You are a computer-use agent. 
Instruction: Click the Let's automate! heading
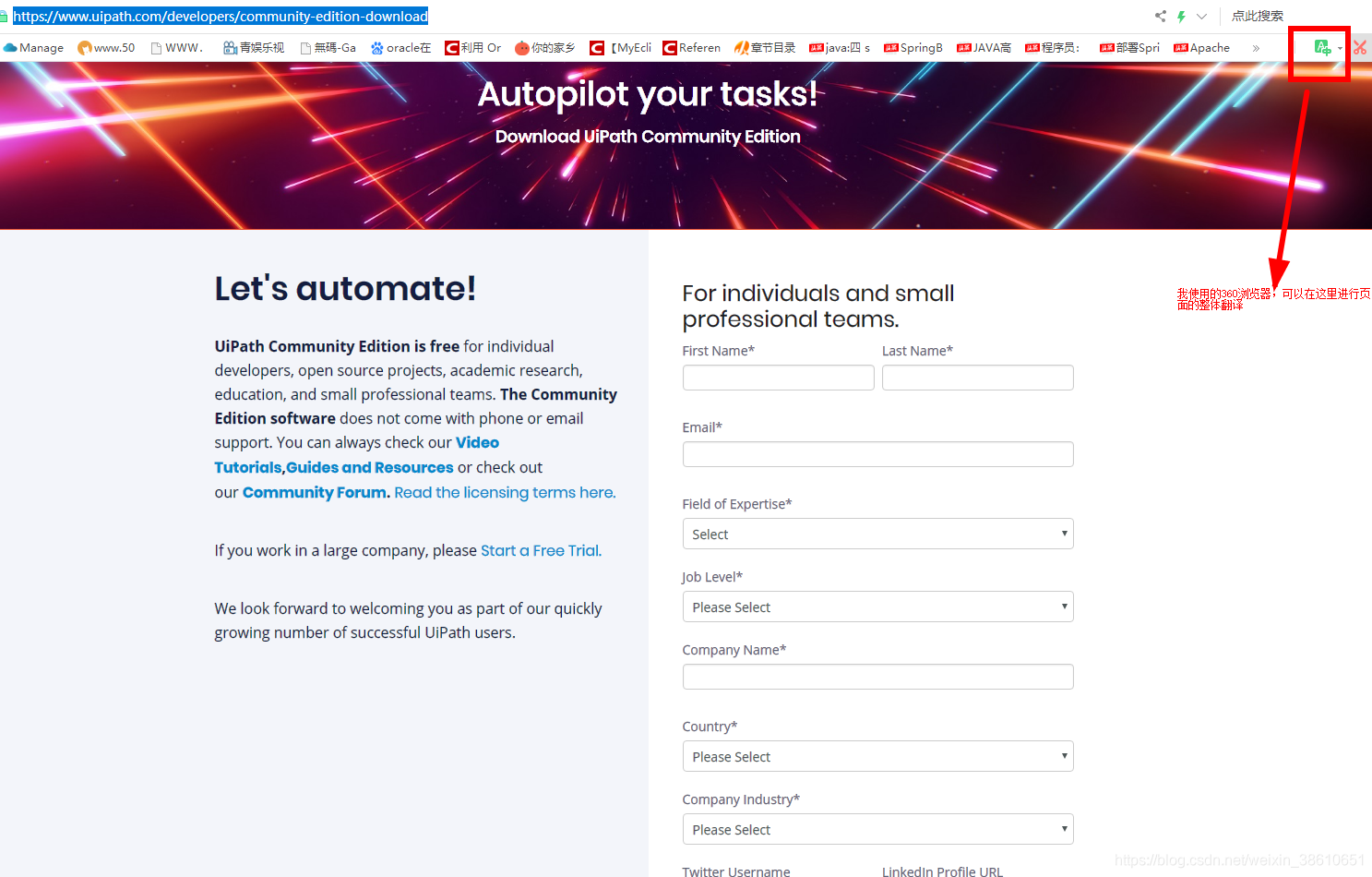(x=345, y=288)
